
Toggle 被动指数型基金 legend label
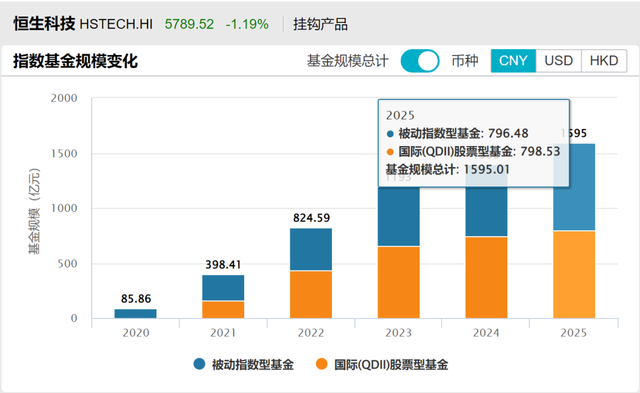(x=253, y=364)
